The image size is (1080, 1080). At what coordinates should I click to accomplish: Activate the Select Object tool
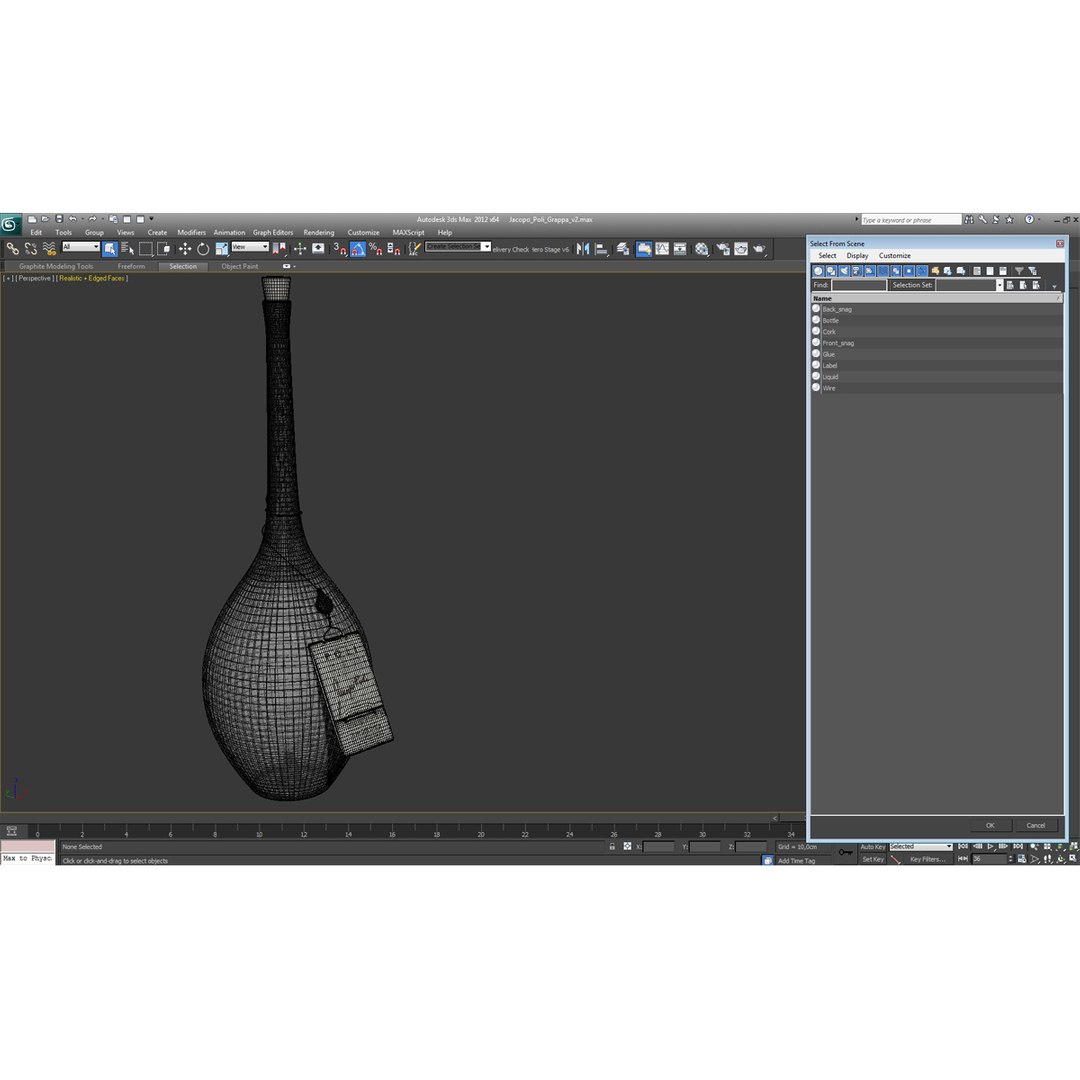[110, 249]
